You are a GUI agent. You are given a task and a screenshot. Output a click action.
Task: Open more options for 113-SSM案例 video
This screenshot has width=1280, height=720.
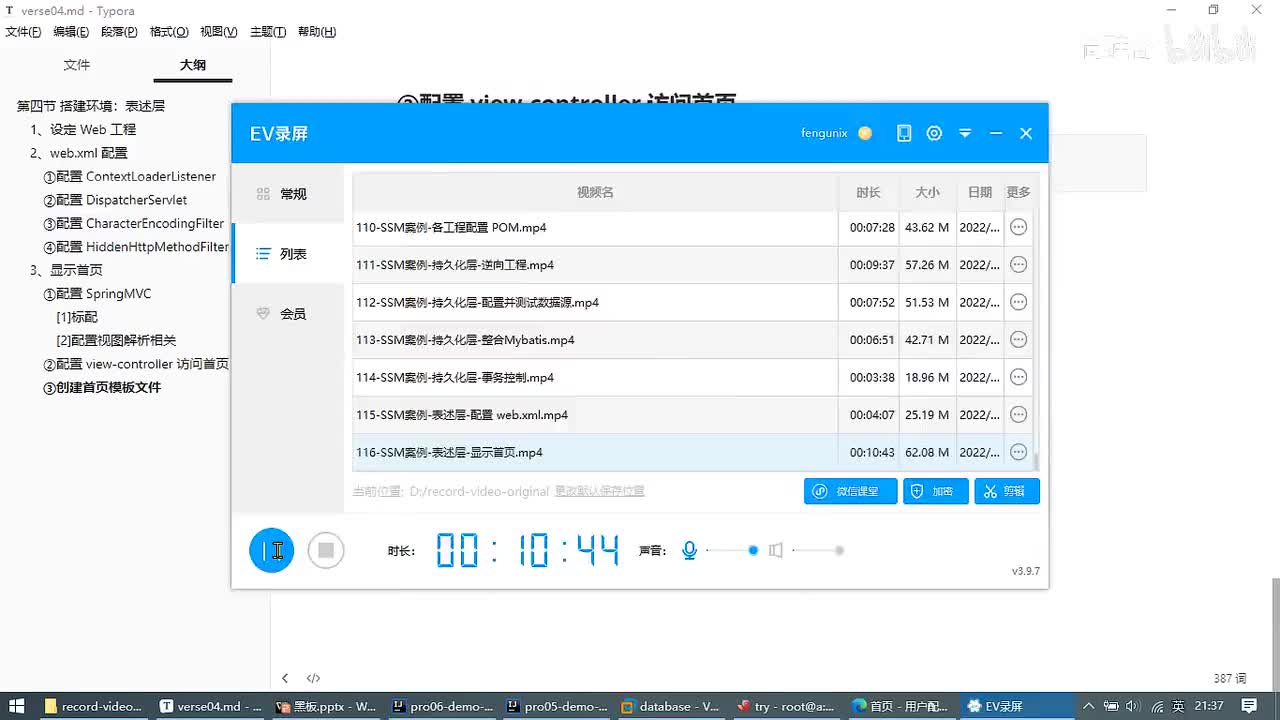1018,340
